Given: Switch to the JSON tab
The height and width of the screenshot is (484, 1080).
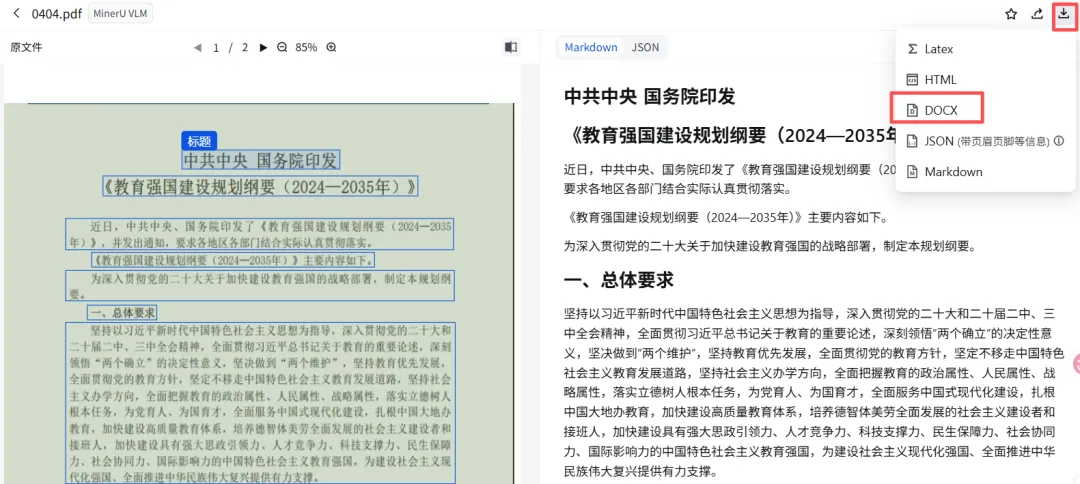Looking at the screenshot, I should pos(645,48).
